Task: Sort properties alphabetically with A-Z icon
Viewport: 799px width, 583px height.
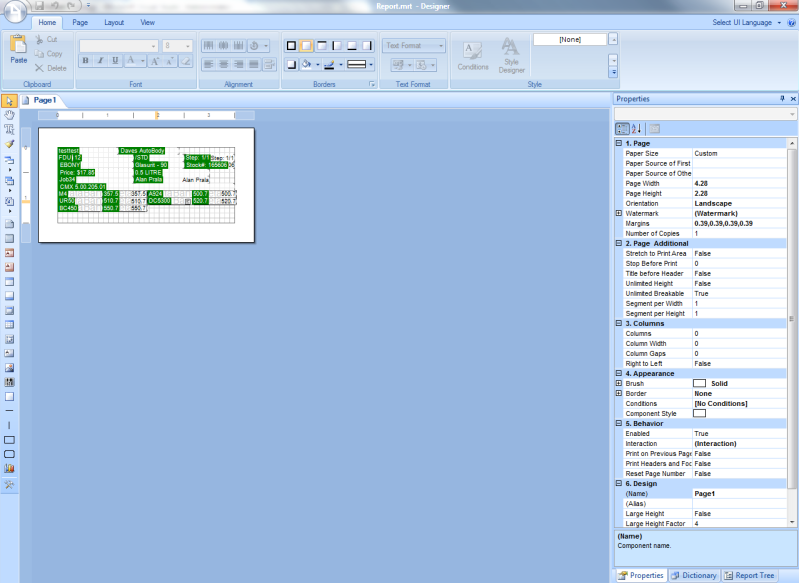Action: pyautogui.click(x=636, y=129)
